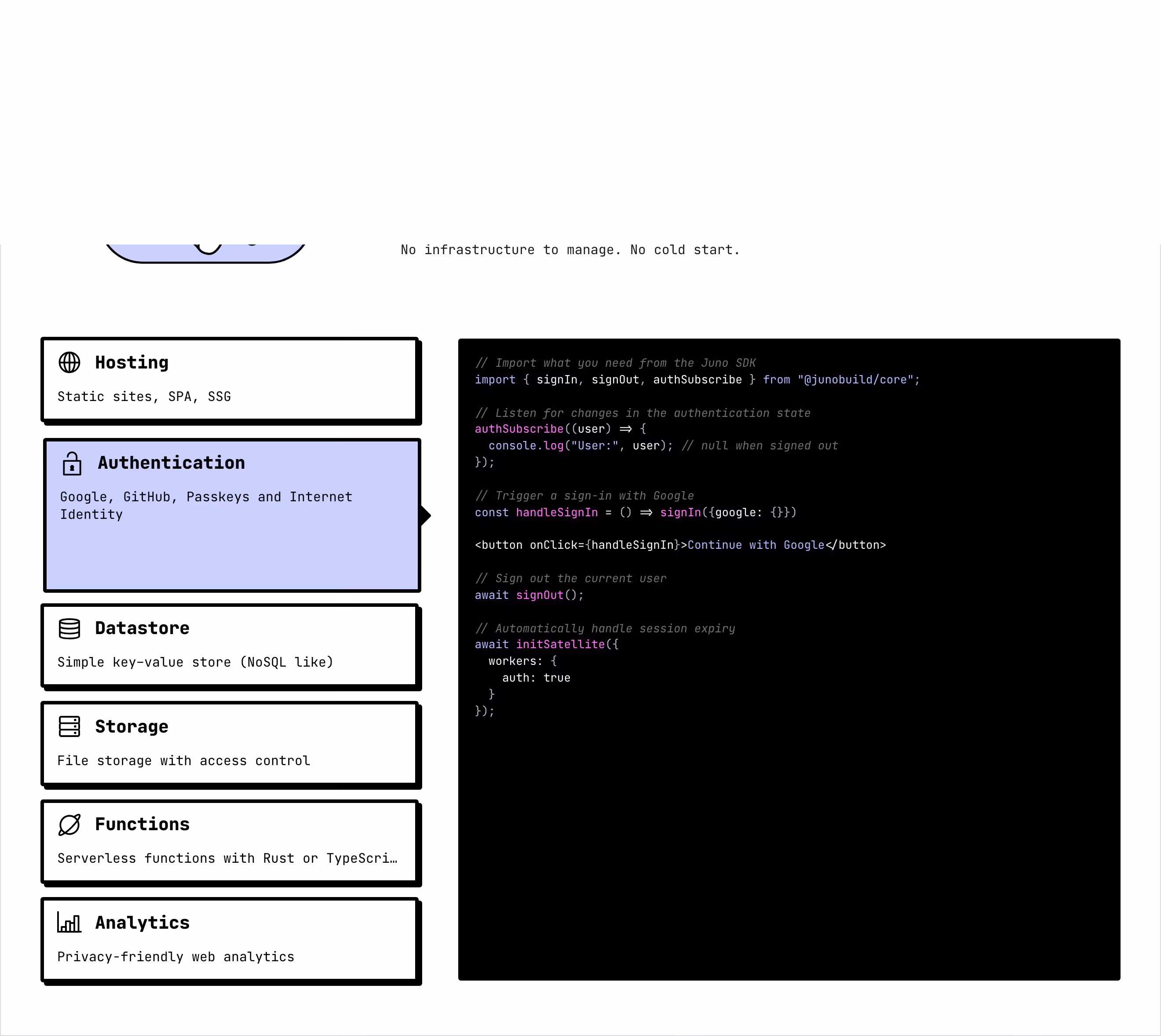1161x1036 pixels.
Task: Select the Hosting feature title
Action: (131, 363)
